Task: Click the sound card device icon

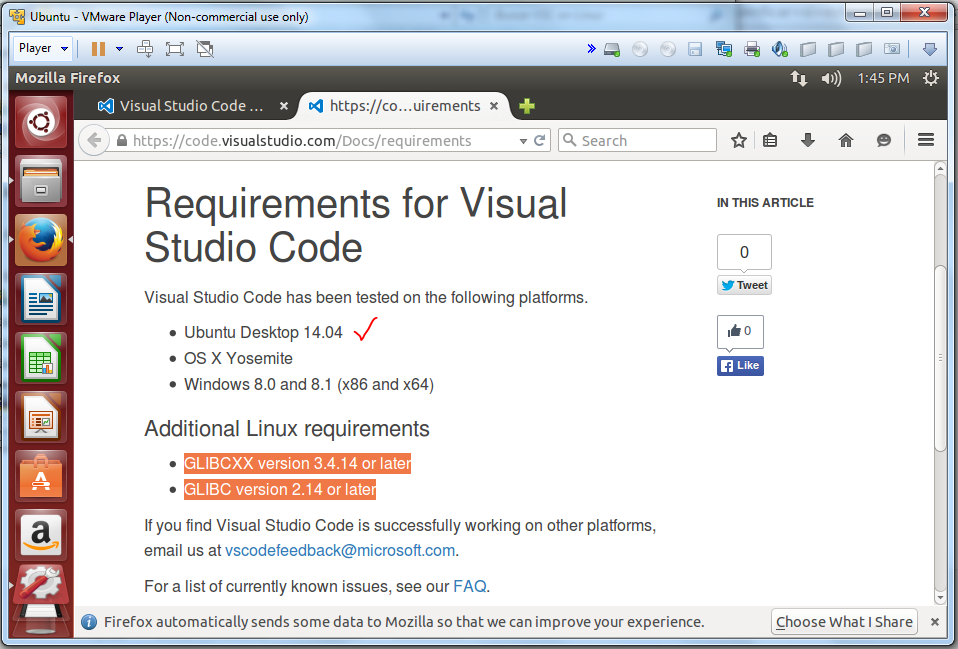Action: 780,49
